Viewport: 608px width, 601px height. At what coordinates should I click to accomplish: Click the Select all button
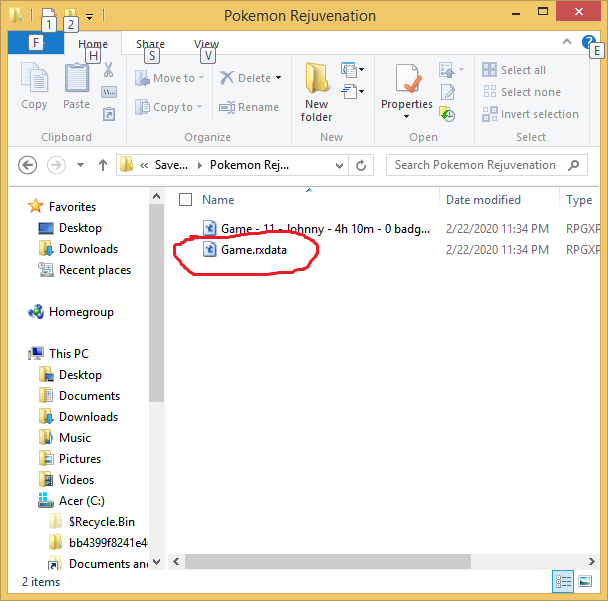pos(514,70)
